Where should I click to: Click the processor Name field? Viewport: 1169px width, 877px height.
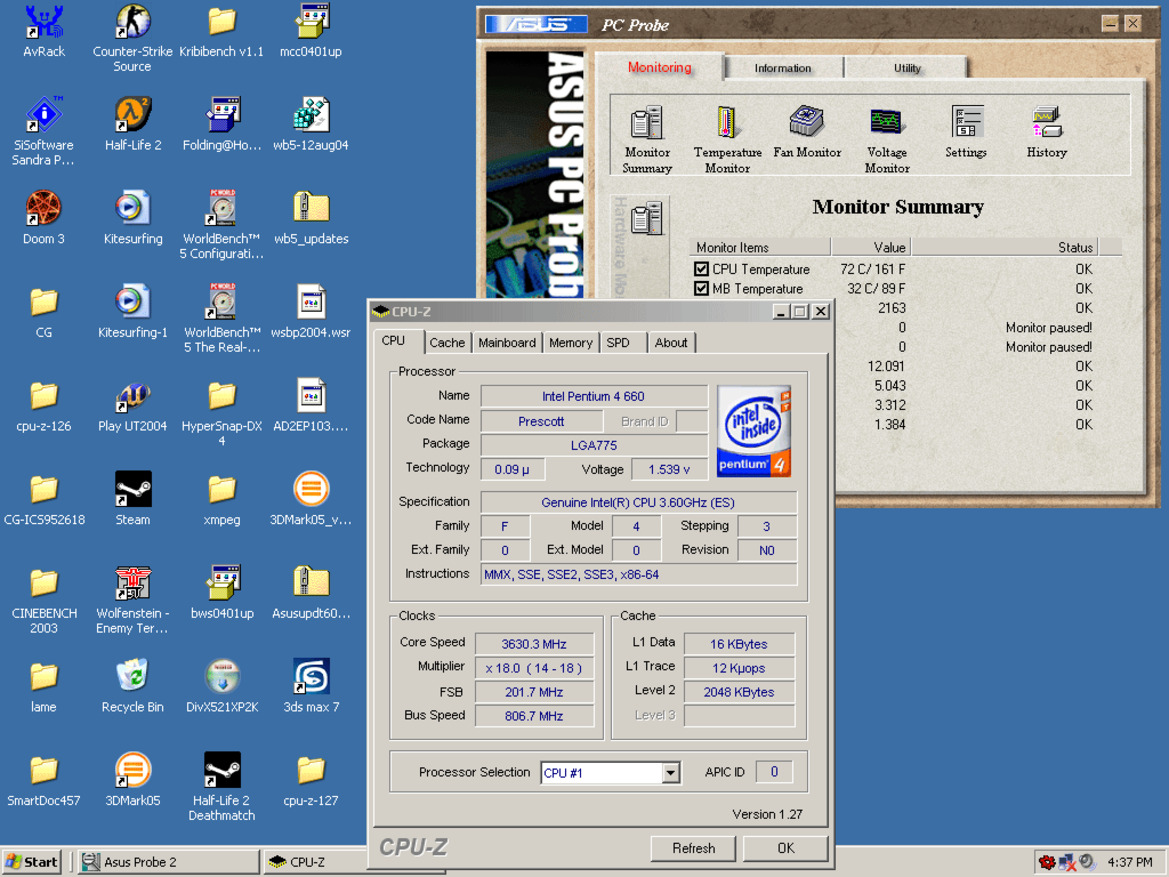[x=593, y=396]
